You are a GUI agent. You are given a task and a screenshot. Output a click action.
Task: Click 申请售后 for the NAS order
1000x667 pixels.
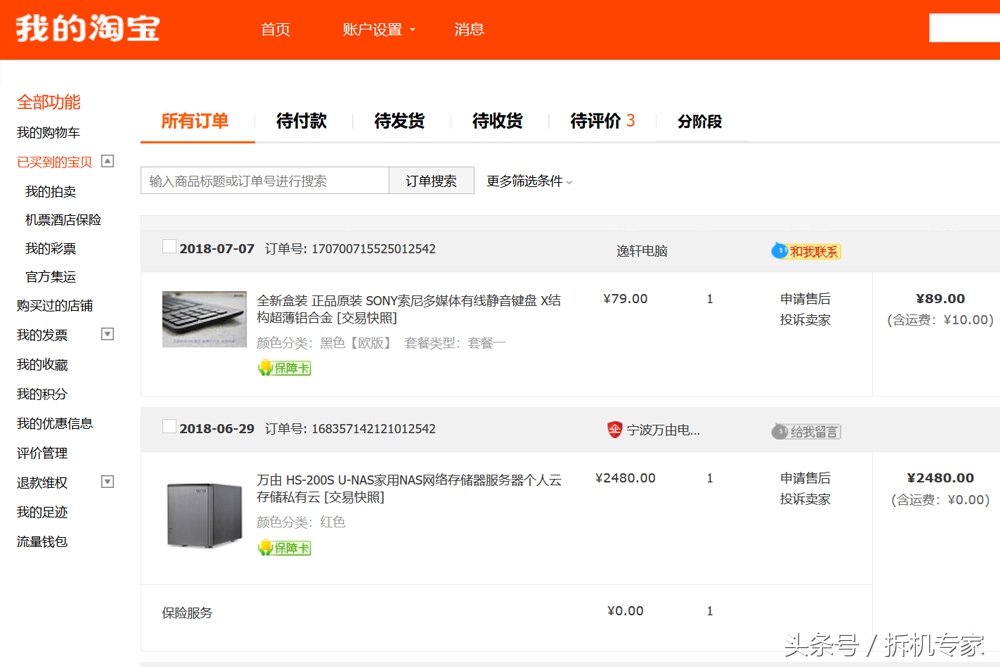click(x=805, y=478)
